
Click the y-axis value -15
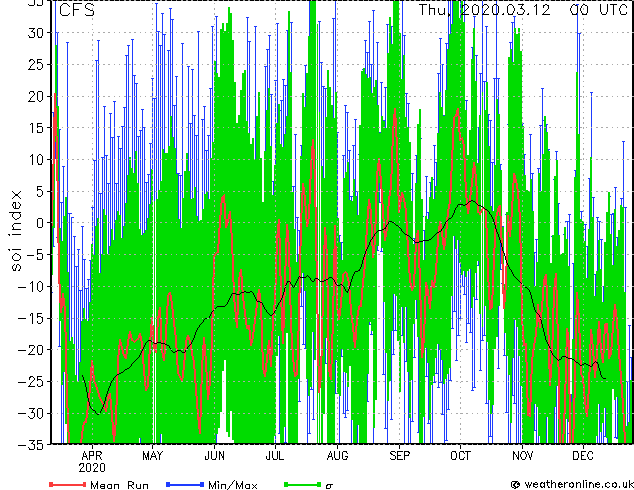(x=31, y=318)
